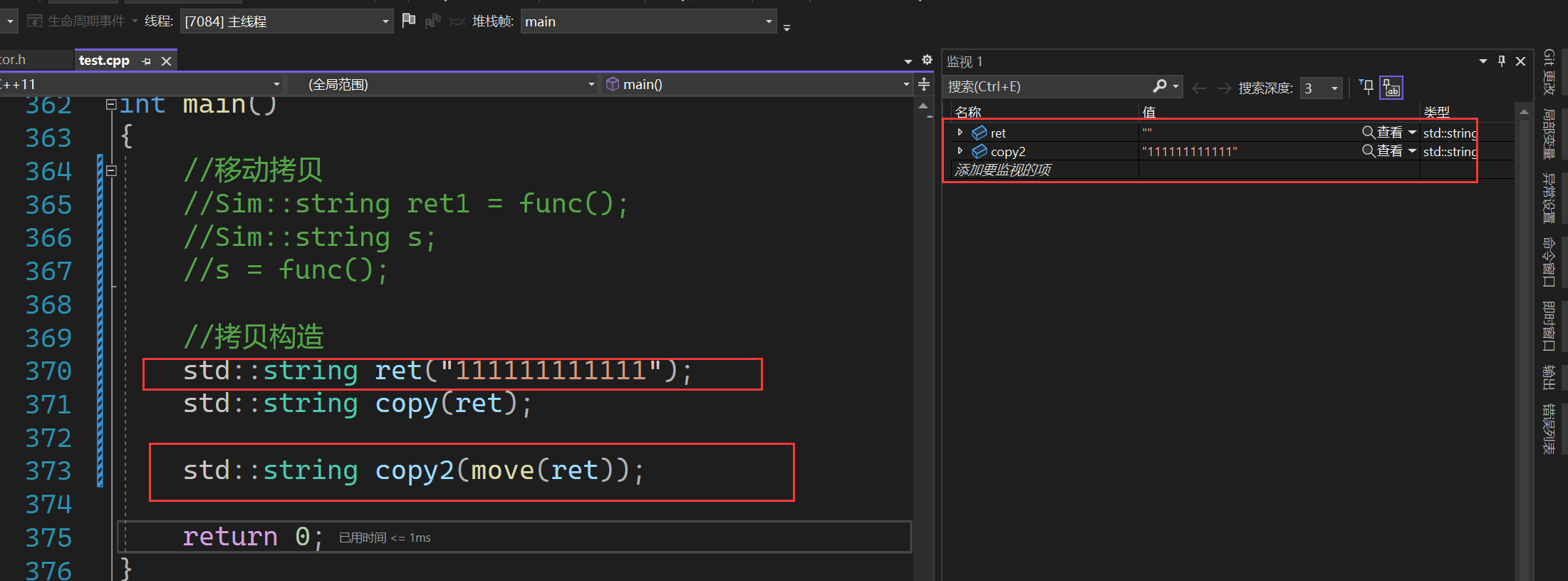Sort by the Value column header
Viewport: 1568px width, 581px height.
tap(1148, 112)
